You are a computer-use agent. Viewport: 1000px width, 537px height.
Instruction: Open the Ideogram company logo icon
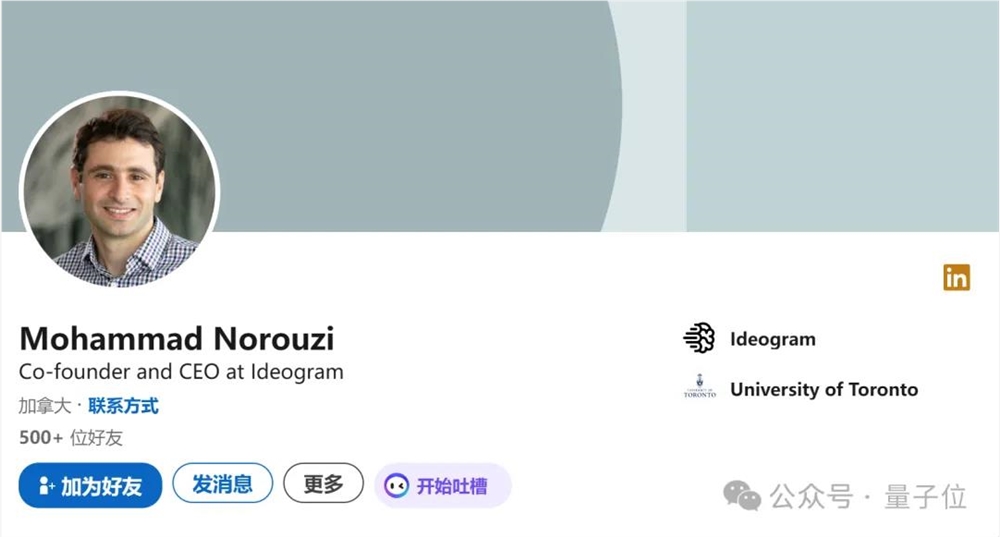(700, 338)
